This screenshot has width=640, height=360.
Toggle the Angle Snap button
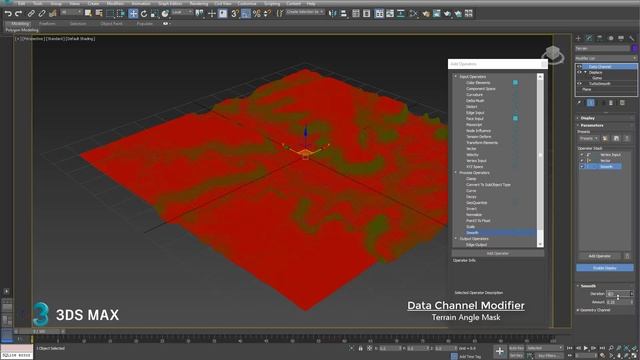(x=245, y=13)
